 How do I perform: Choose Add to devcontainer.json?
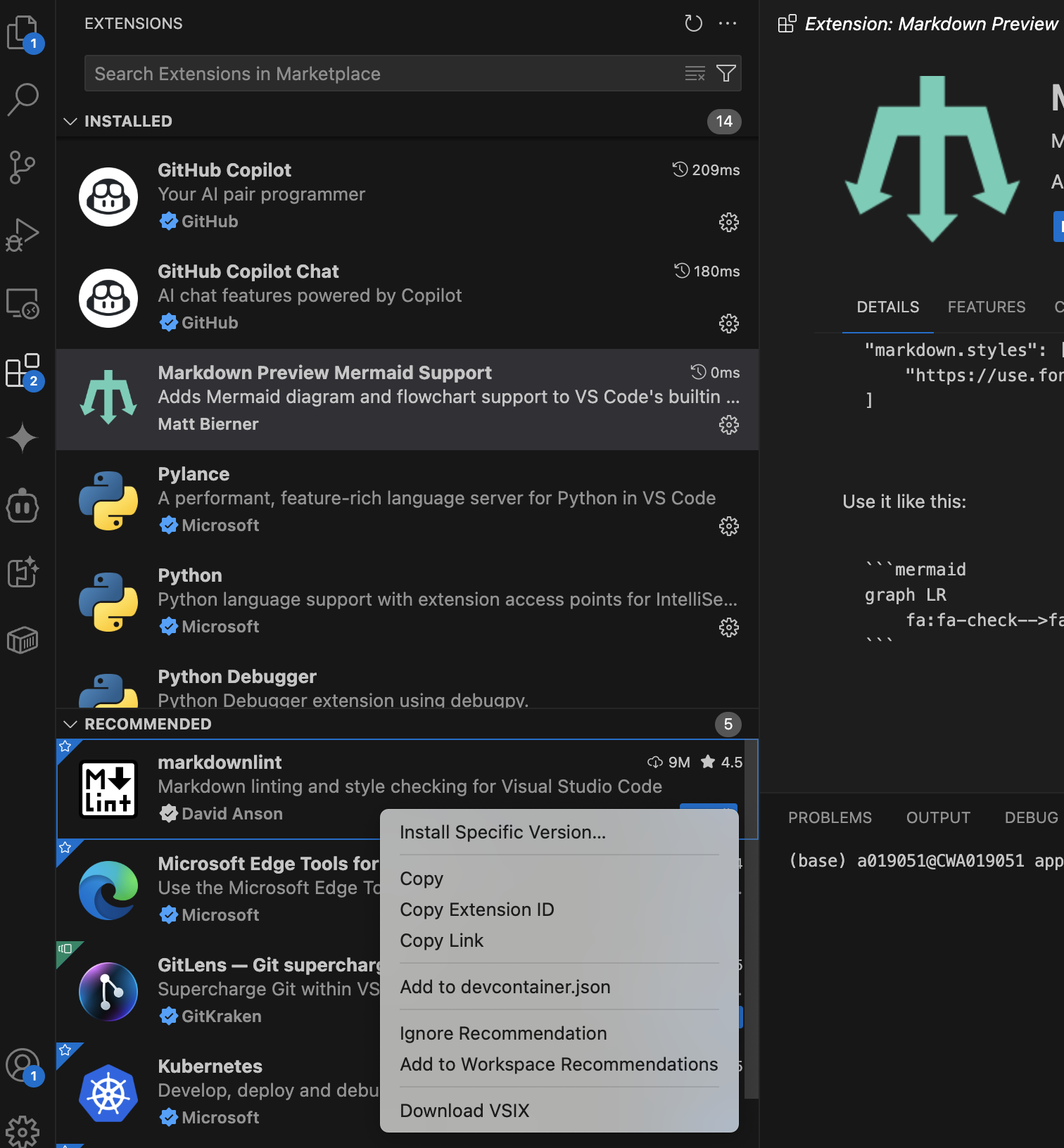pyautogui.click(x=559, y=987)
